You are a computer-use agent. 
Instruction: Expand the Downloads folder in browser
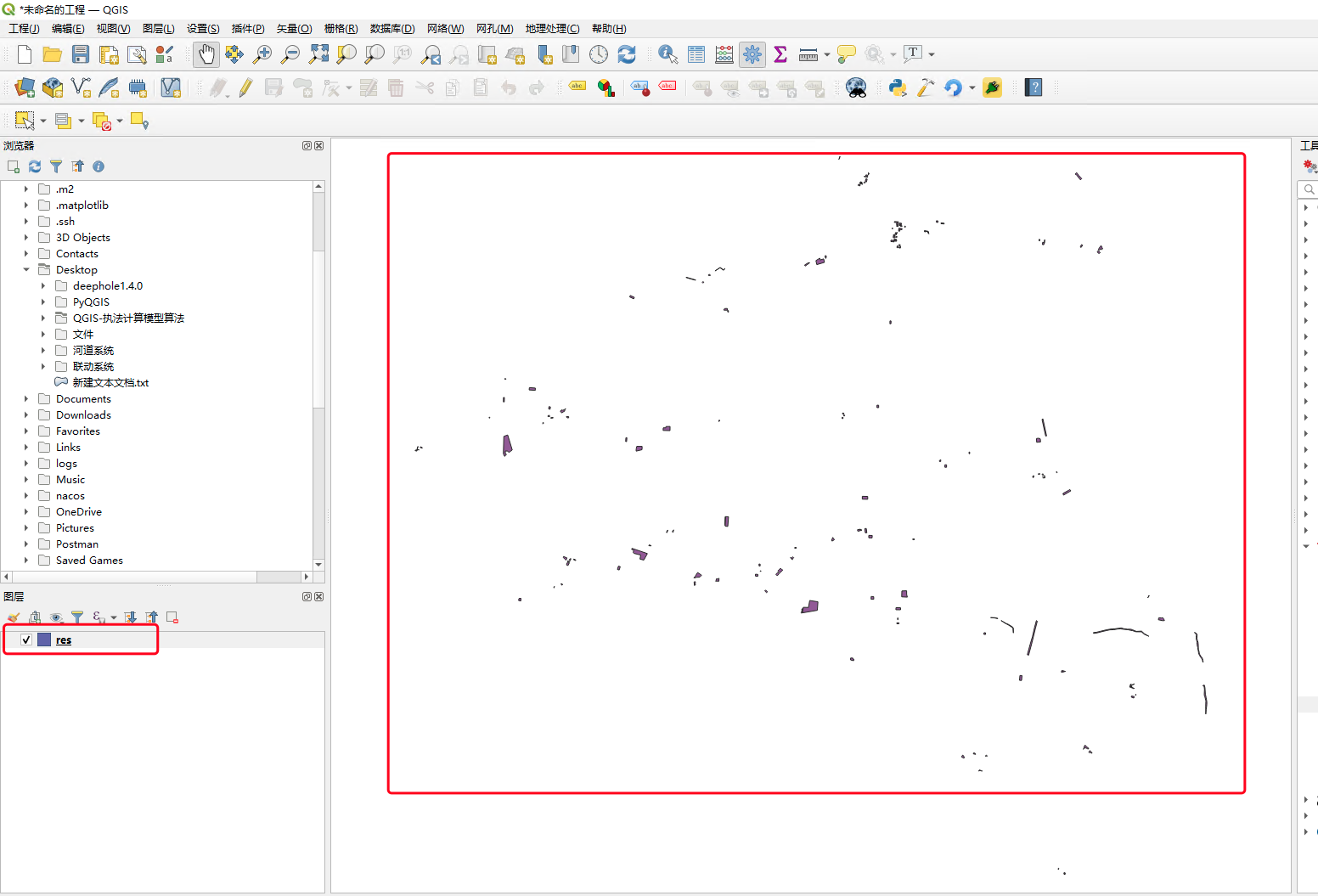click(26, 415)
